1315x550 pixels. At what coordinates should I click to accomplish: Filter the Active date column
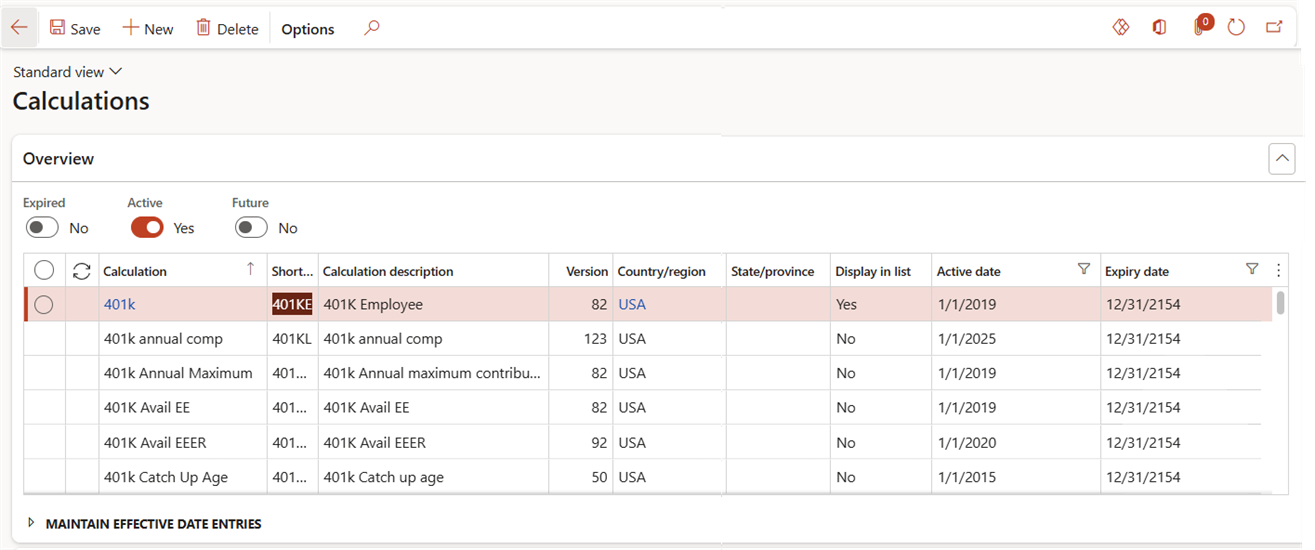(1083, 269)
